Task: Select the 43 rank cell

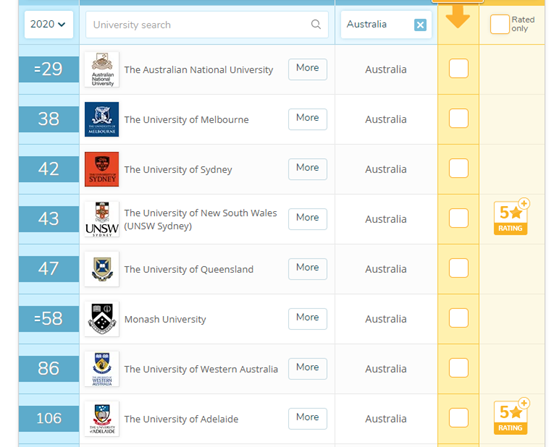Action: click(49, 219)
